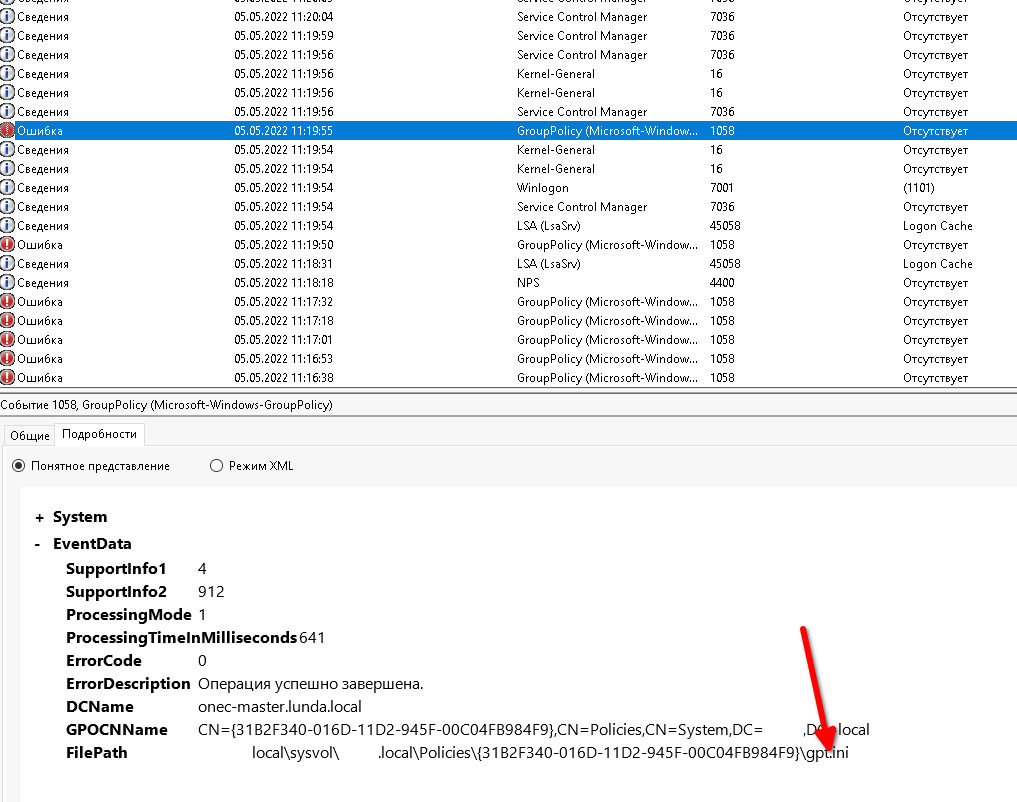Click the 'NPS' source cell
Screen dimensions: 1017x802
(529, 283)
